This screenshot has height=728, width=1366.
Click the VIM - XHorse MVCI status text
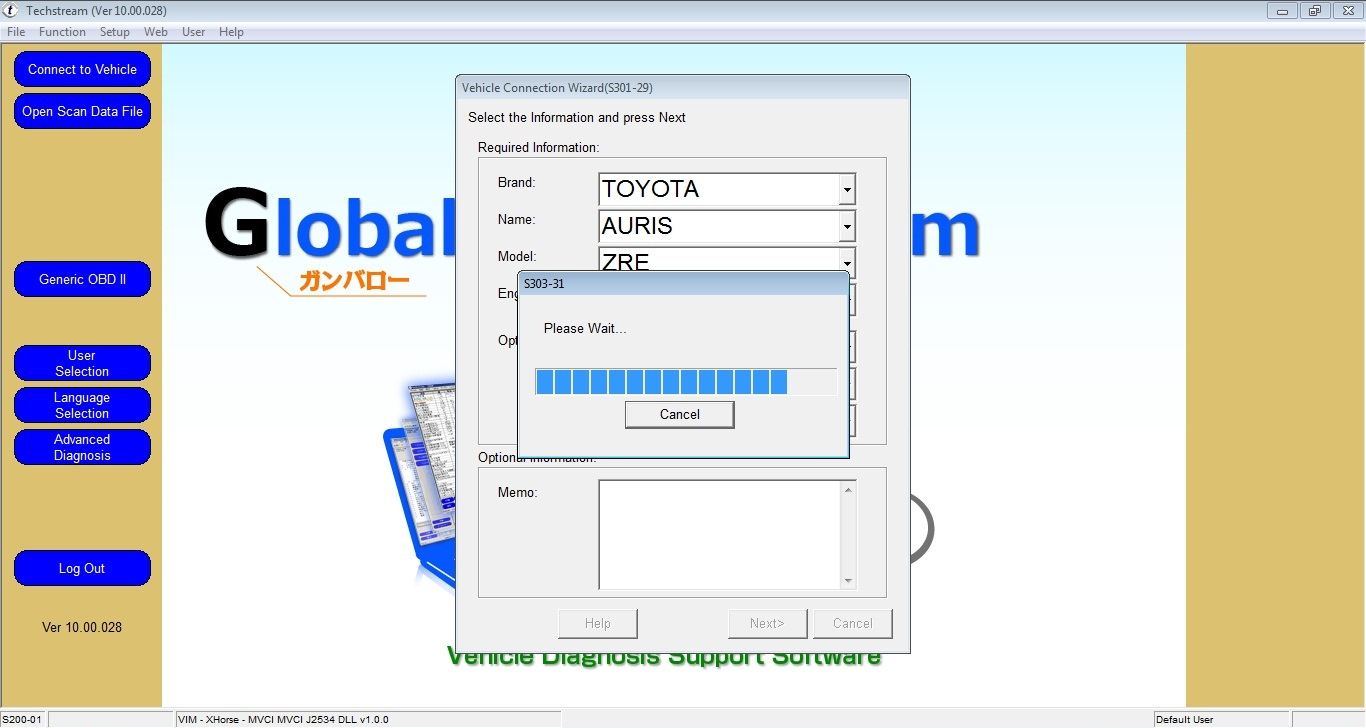coord(283,720)
